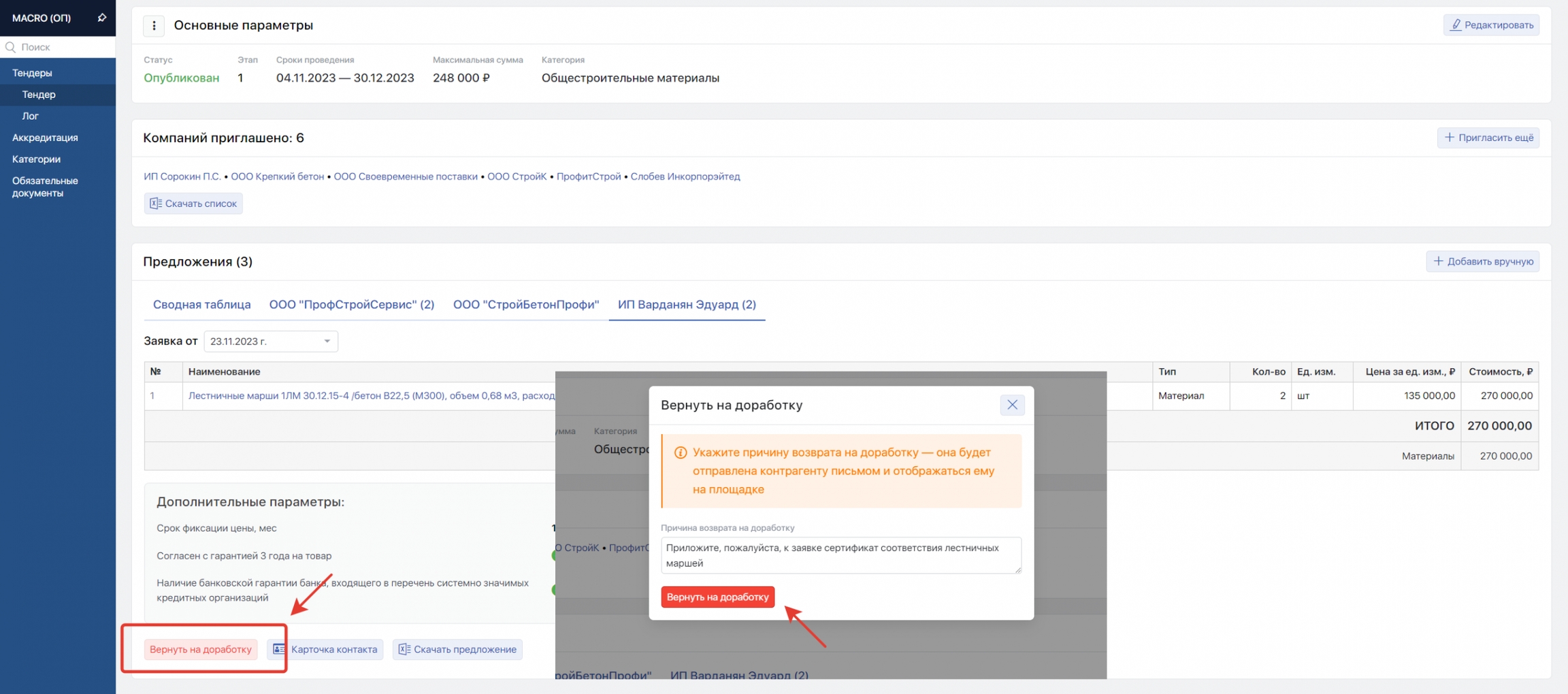Click Пригласить ещё plus button
This screenshot has width=1568, height=694.
pos(1488,137)
